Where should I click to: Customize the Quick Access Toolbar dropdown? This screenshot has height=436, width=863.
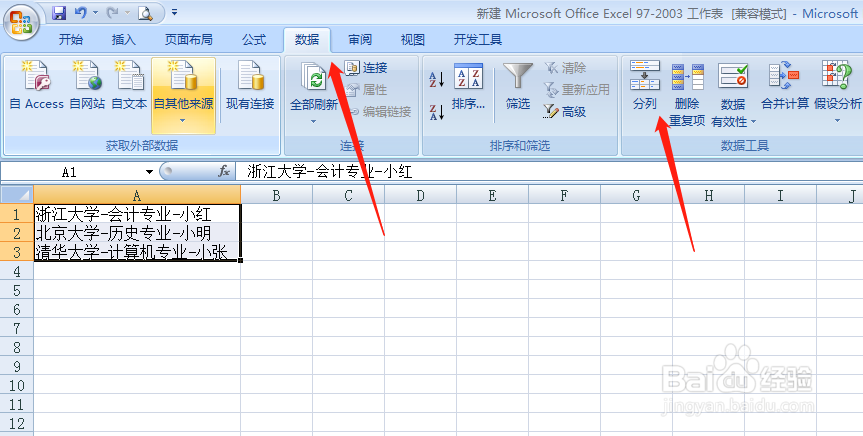174,12
